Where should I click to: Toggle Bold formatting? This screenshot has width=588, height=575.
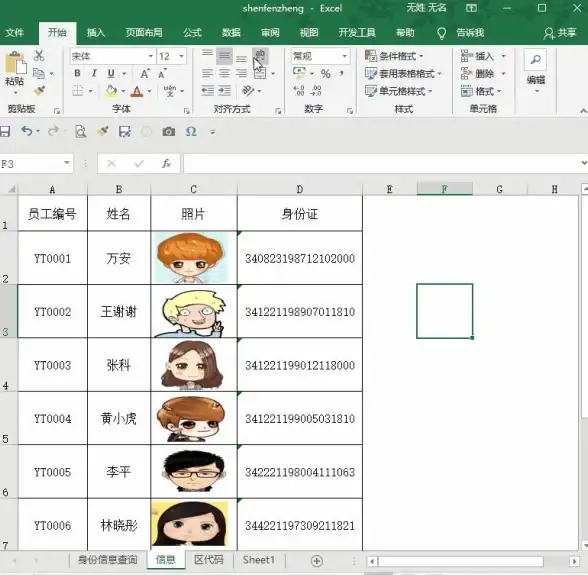pos(77,73)
